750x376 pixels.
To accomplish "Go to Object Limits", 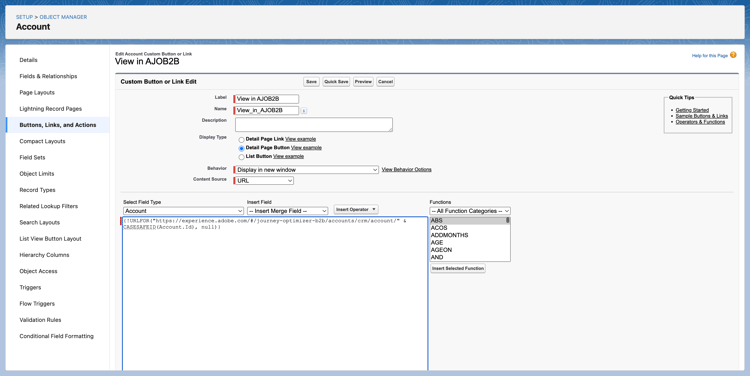I will pyautogui.click(x=37, y=174).
